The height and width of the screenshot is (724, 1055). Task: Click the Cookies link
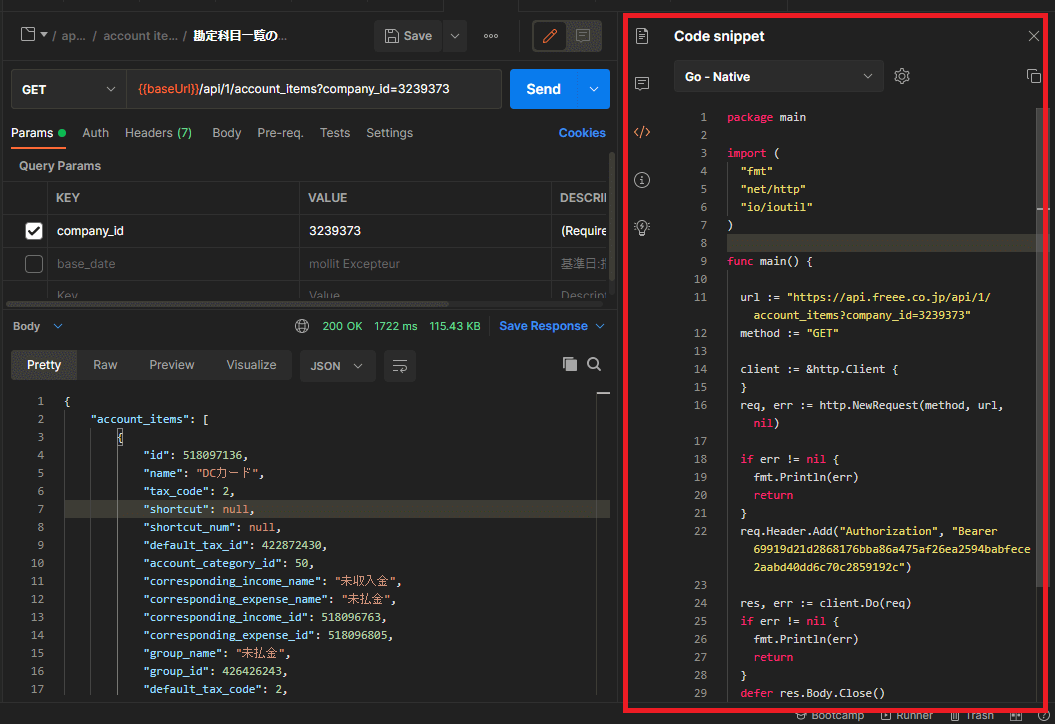point(581,133)
